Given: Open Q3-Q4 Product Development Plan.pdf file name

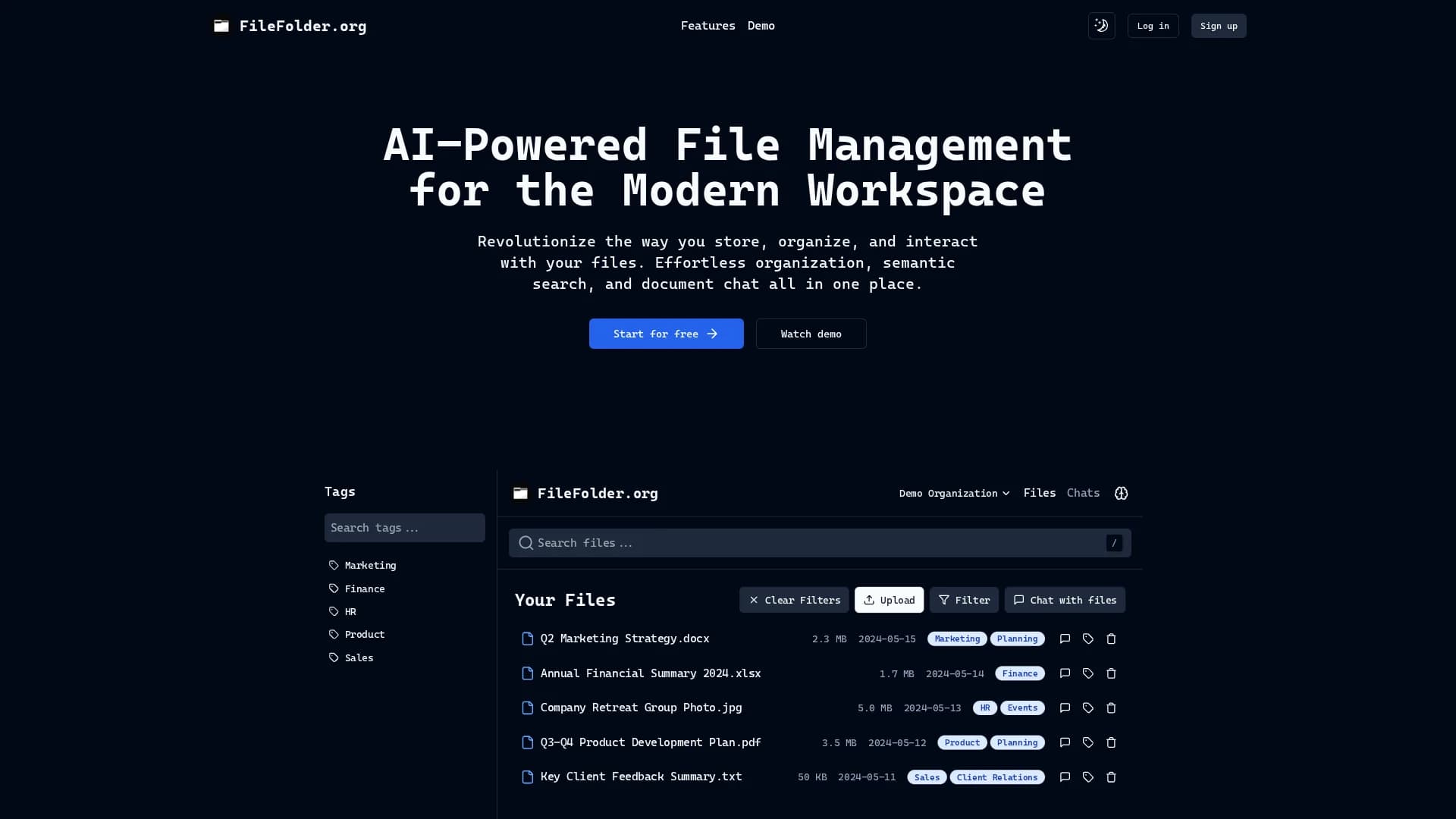Looking at the screenshot, I should [651, 742].
